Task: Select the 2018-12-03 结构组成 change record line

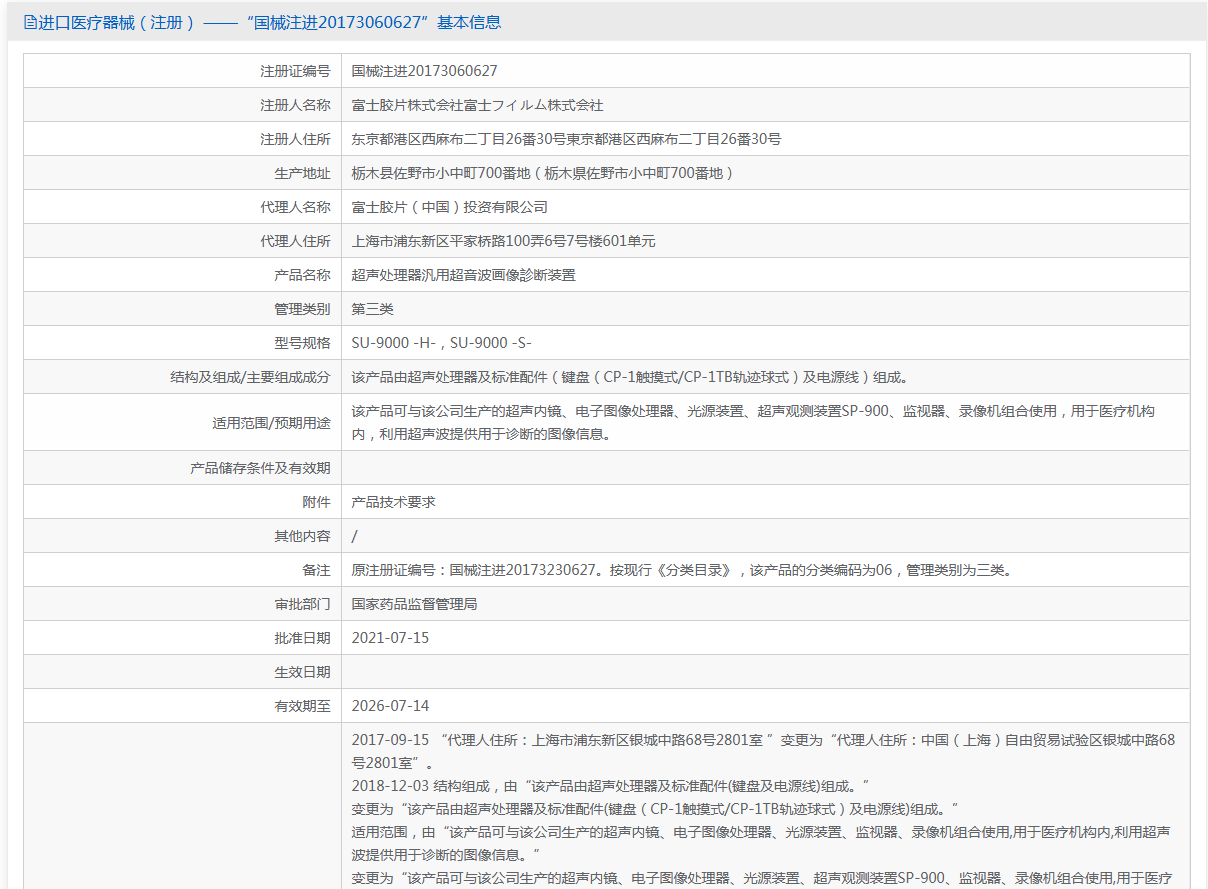Action: tap(611, 786)
